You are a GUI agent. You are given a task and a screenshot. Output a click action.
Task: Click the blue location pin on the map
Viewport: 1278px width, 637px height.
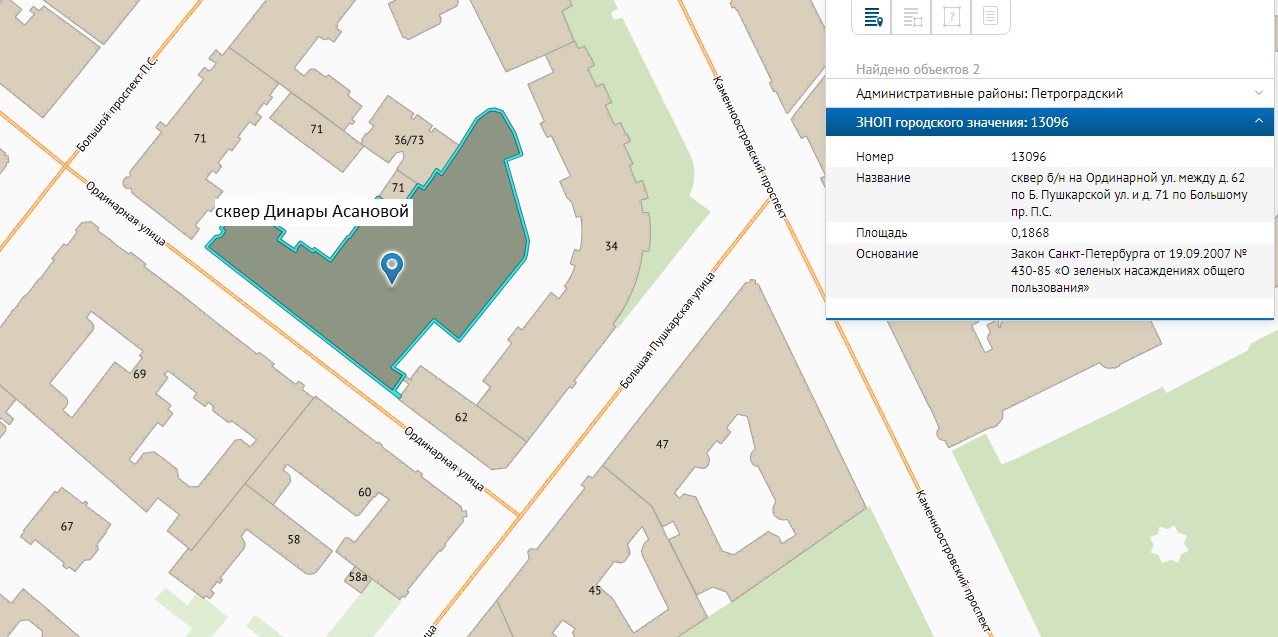pos(392,268)
